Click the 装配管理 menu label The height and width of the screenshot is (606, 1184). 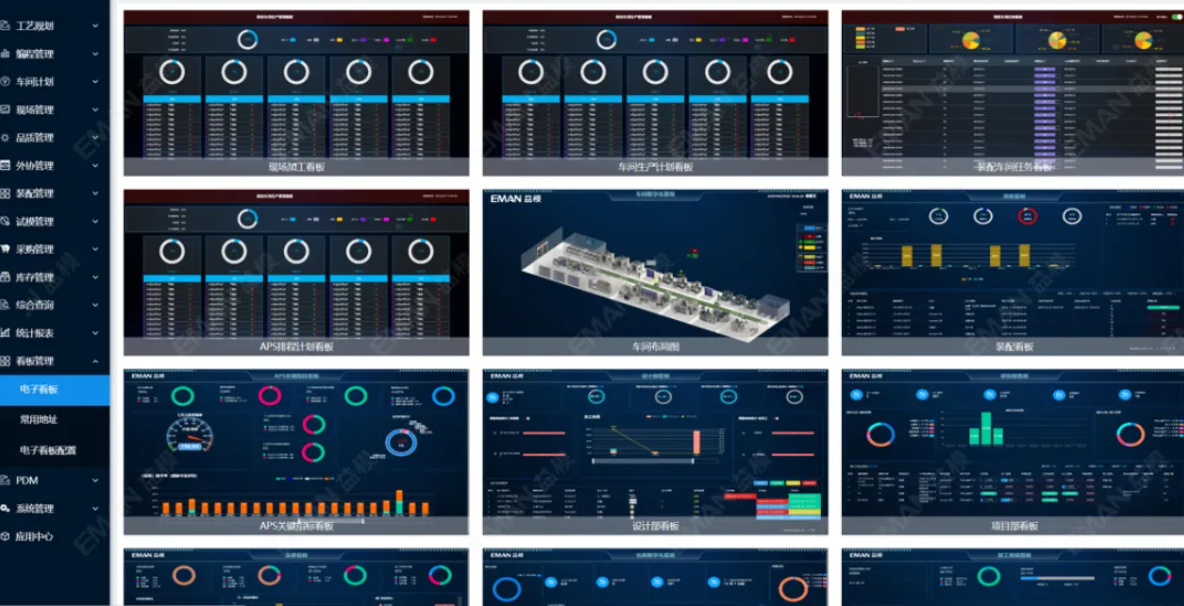click(x=35, y=193)
